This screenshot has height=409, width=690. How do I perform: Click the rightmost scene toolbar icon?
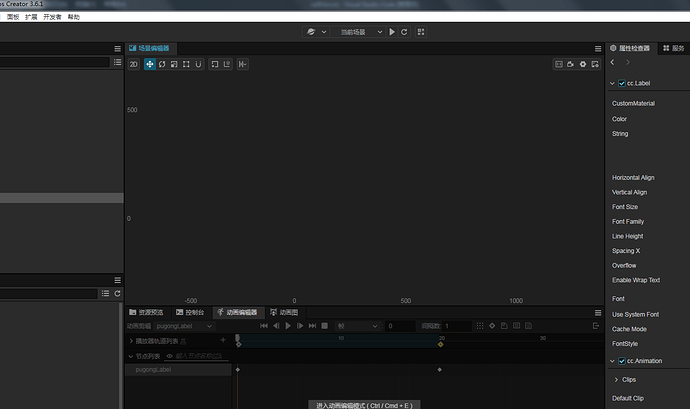[x=595, y=64]
